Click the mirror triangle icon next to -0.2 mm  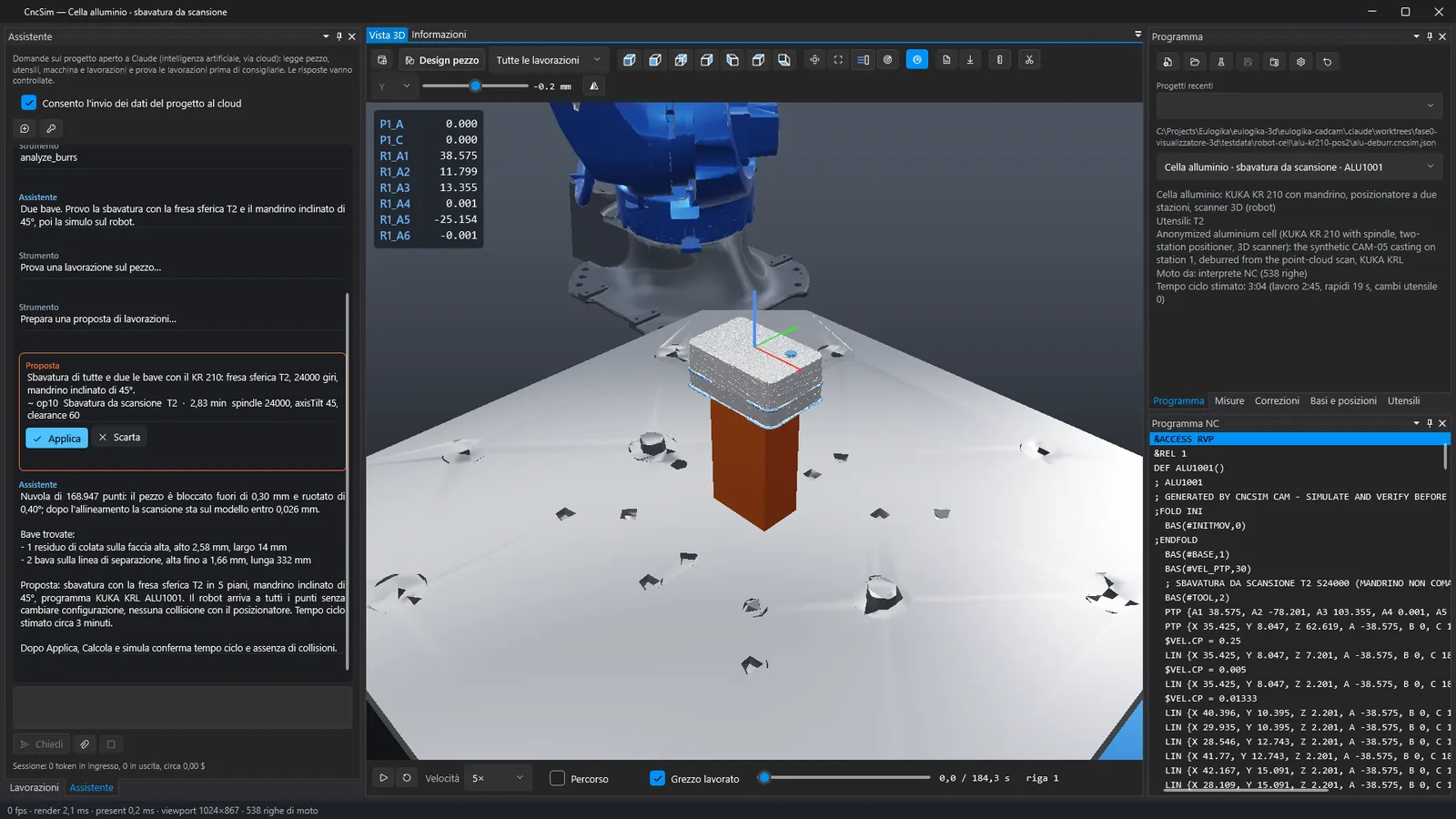(594, 86)
